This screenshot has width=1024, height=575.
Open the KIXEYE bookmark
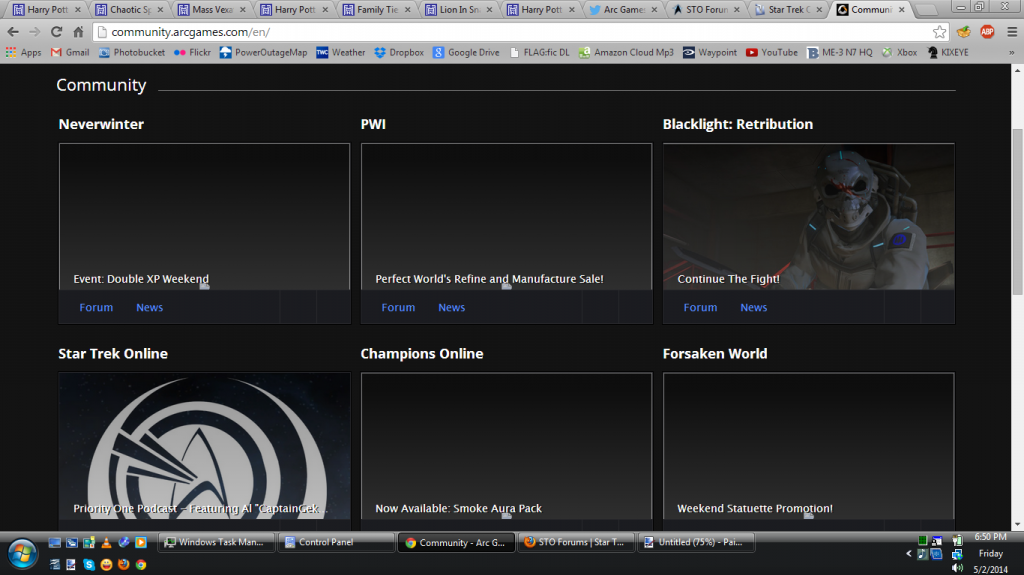coord(948,52)
